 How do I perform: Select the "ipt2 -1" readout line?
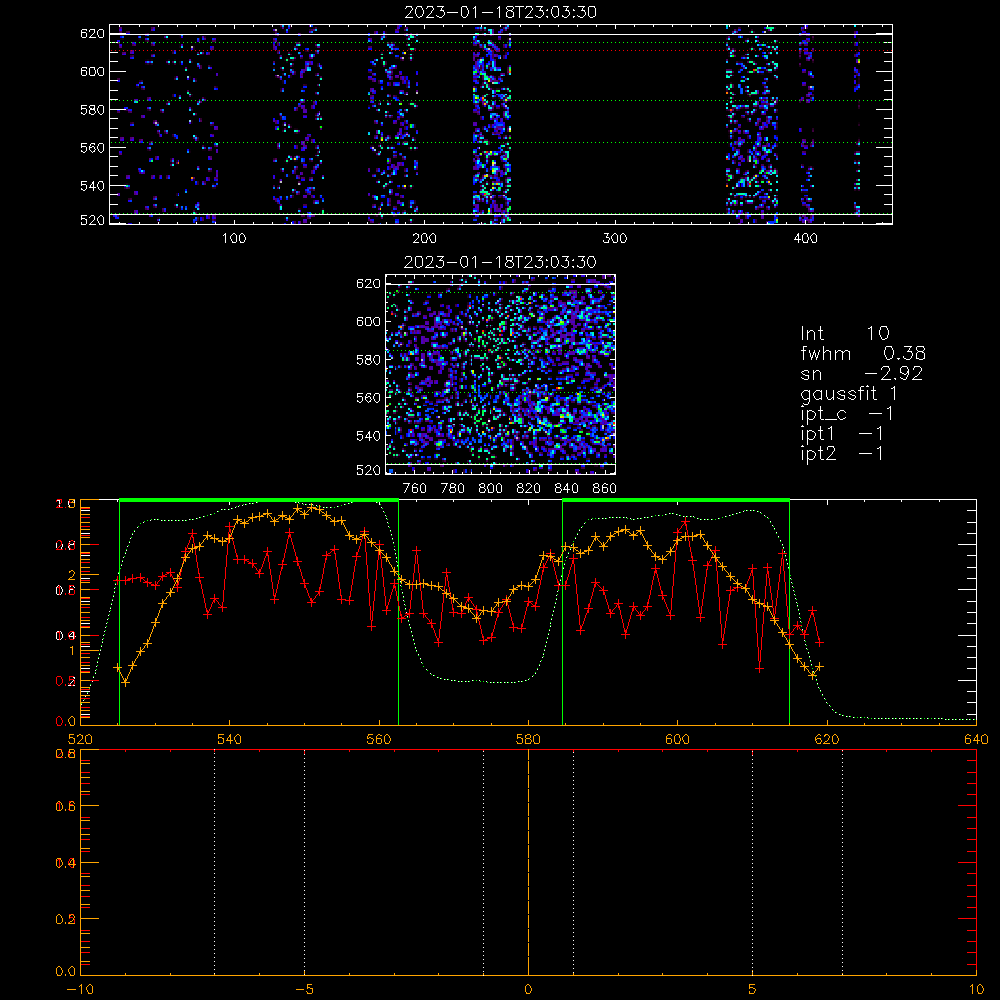(x=842, y=453)
